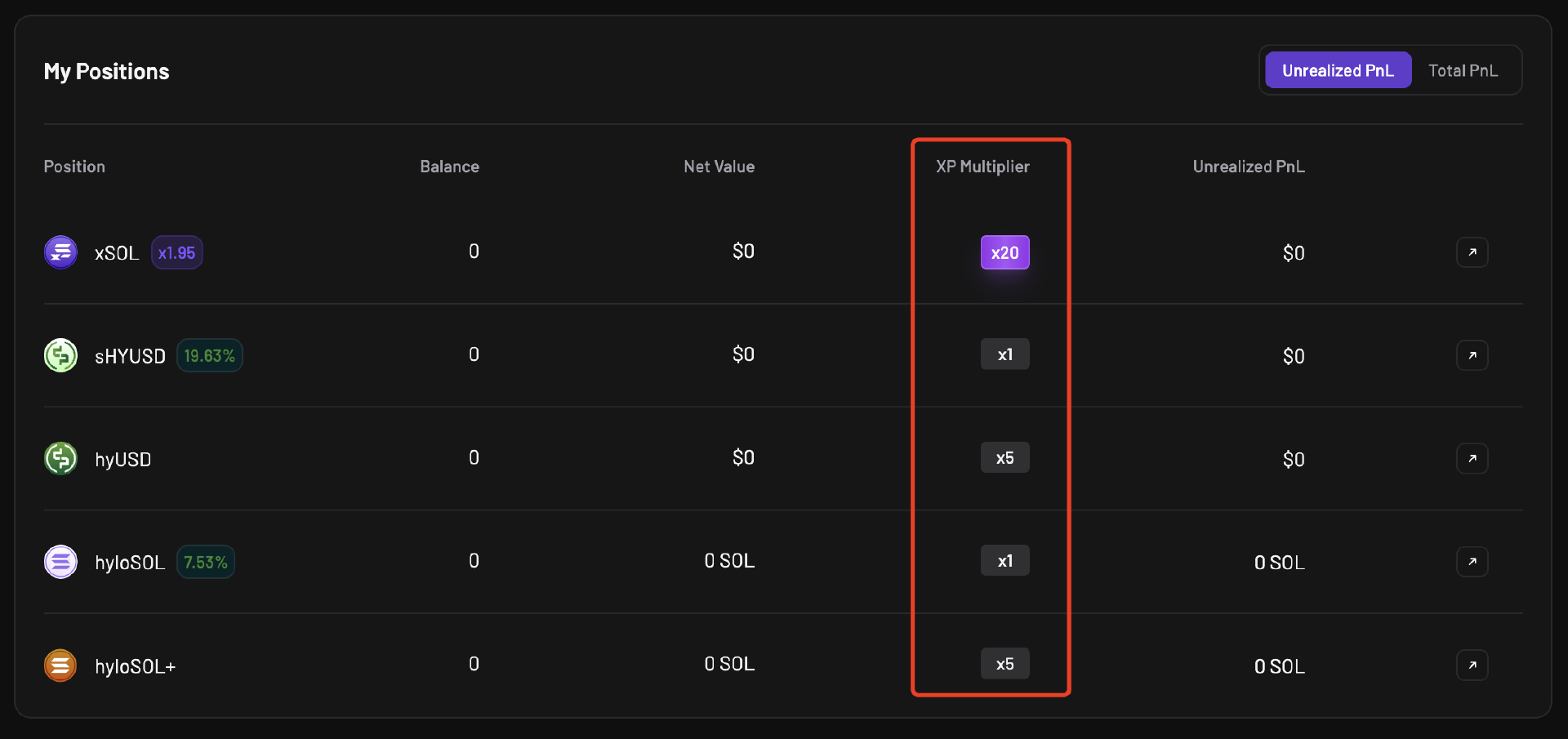This screenshot has height=739, width=1568.
Task: Click the hyloSOL token icon
Action: click(x=60, y=562)
